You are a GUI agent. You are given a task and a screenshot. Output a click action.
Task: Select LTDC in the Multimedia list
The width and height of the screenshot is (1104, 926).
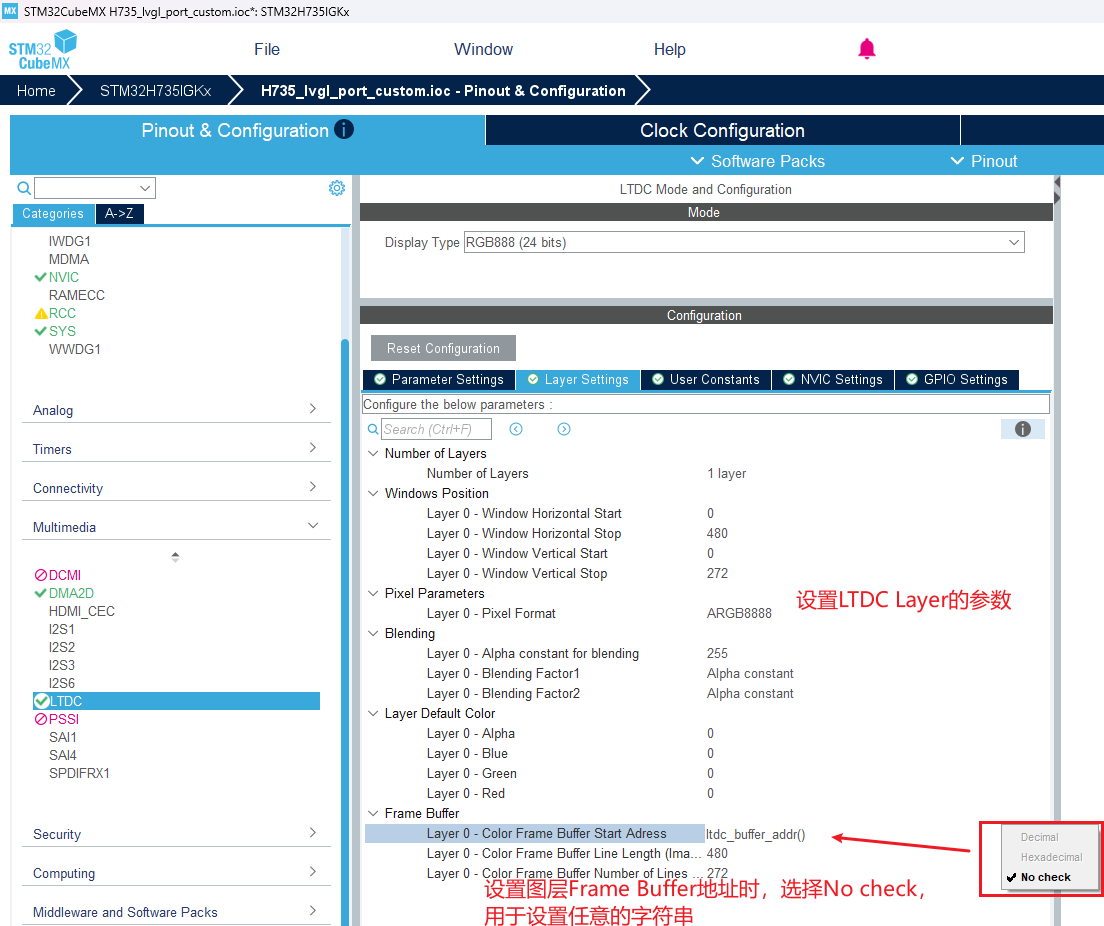coord(177,701)
